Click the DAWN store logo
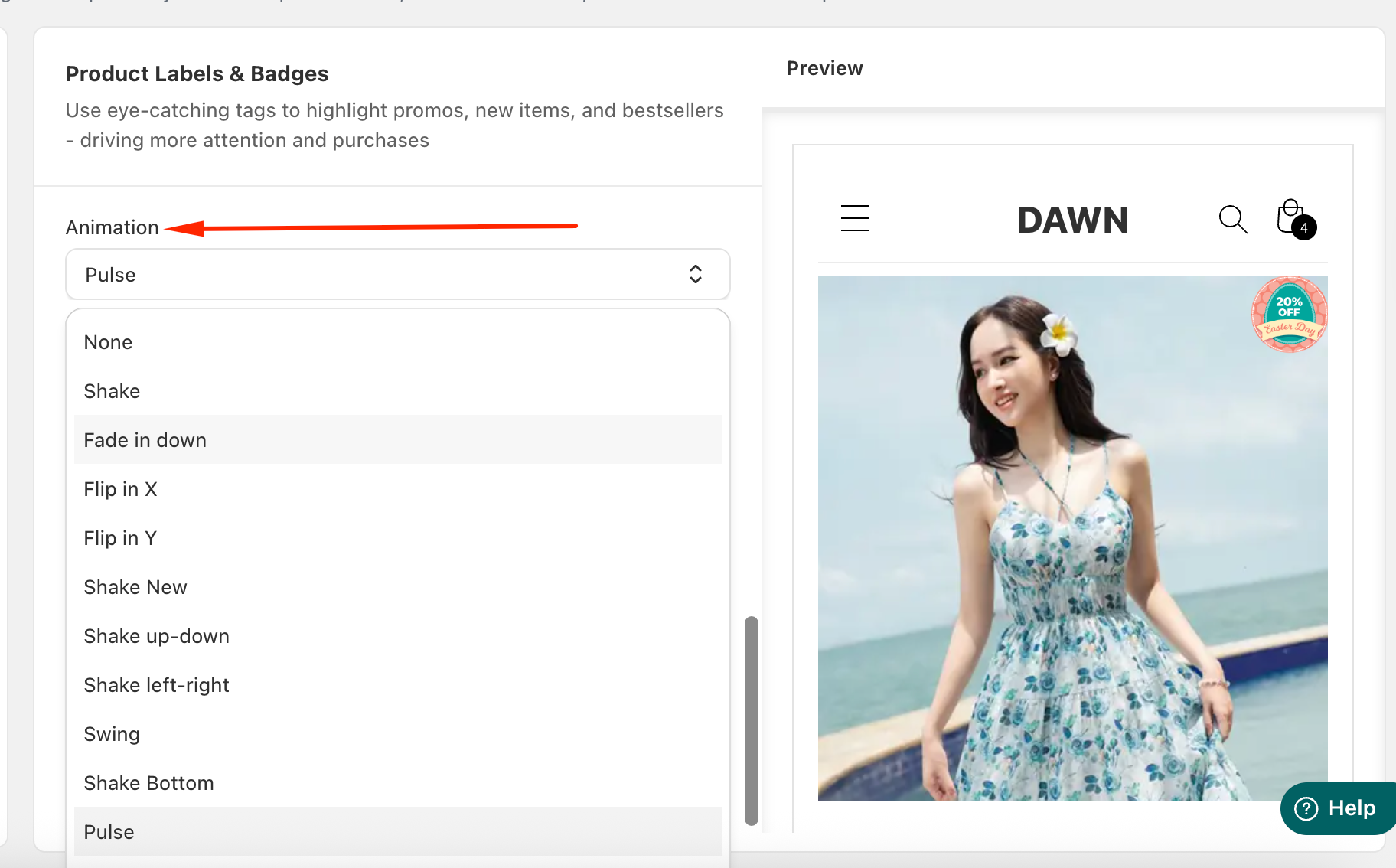 coord(1073,220)
